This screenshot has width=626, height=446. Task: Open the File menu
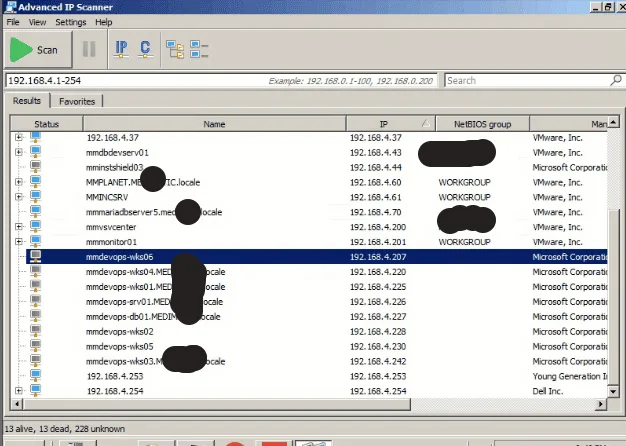pos(13,22)
